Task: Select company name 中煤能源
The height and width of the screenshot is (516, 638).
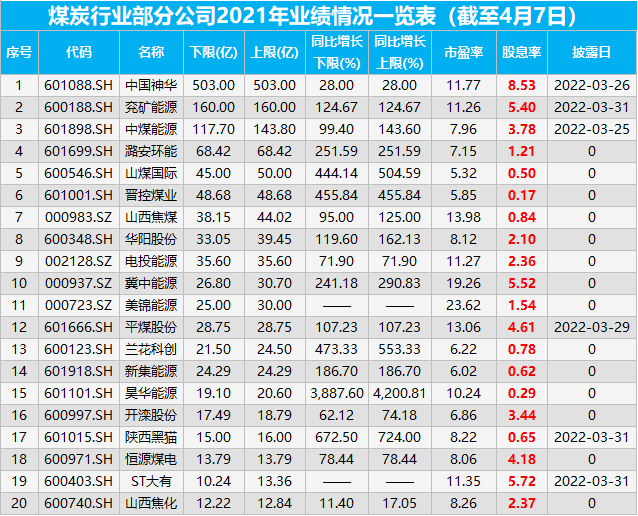Action: [151, 129]
